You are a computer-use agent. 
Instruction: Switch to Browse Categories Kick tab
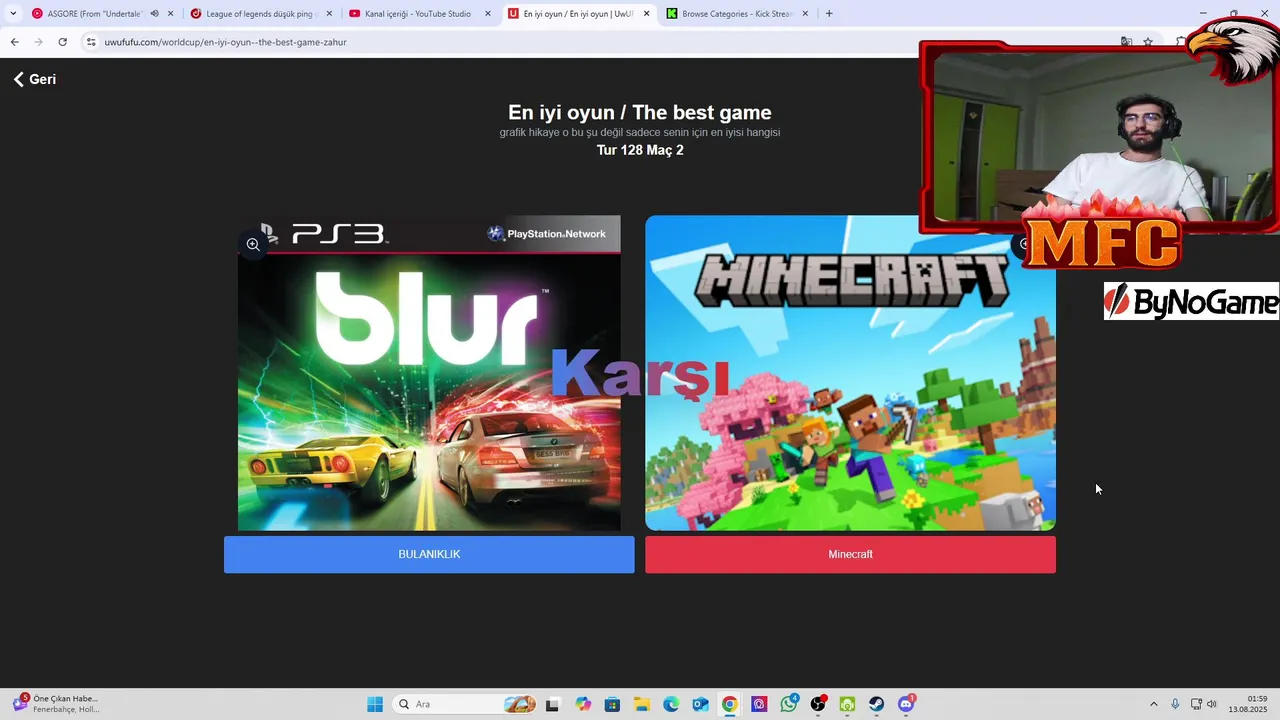(x=735, y=14)
